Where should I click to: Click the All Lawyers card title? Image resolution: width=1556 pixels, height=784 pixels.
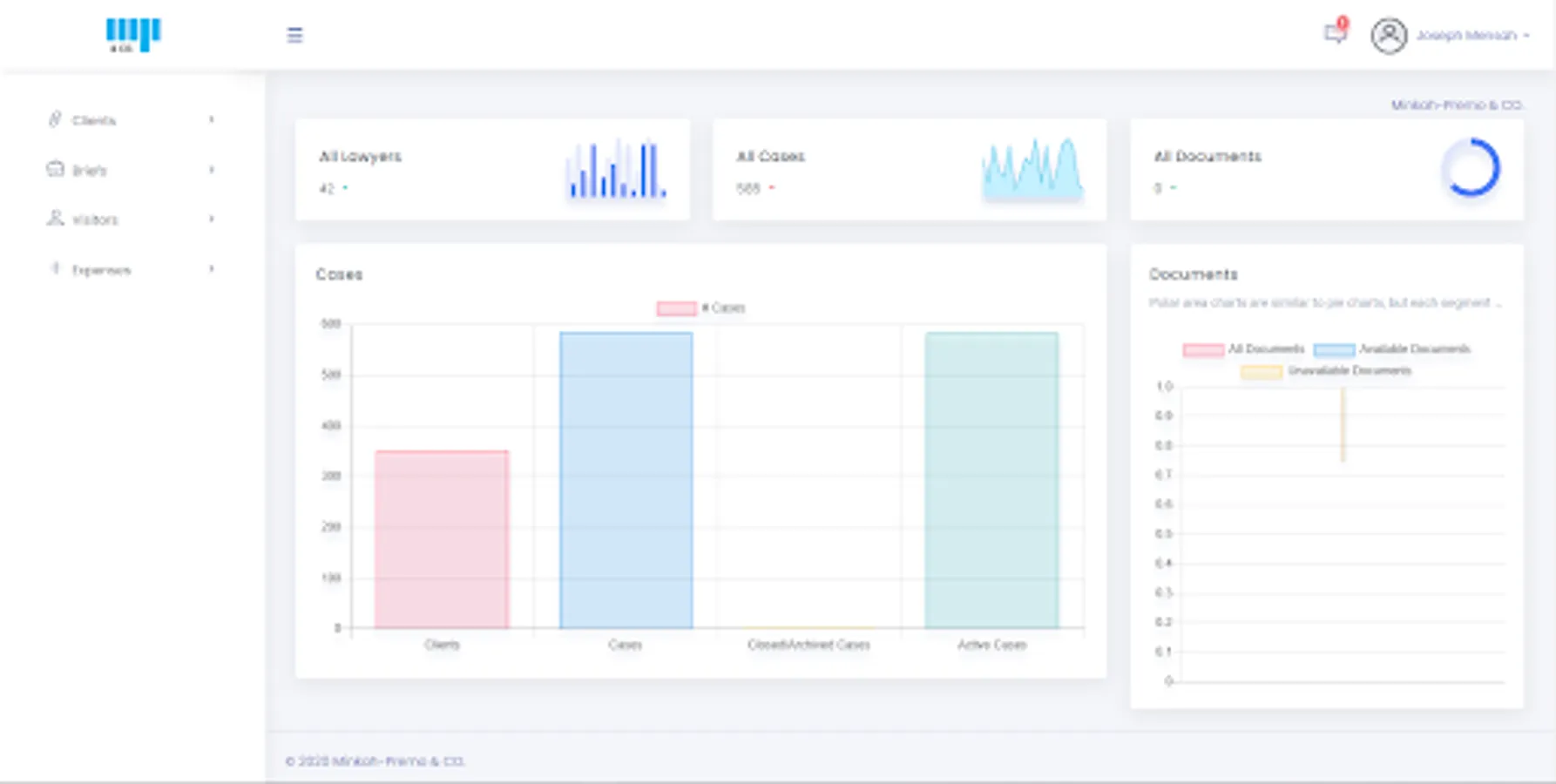360,157
